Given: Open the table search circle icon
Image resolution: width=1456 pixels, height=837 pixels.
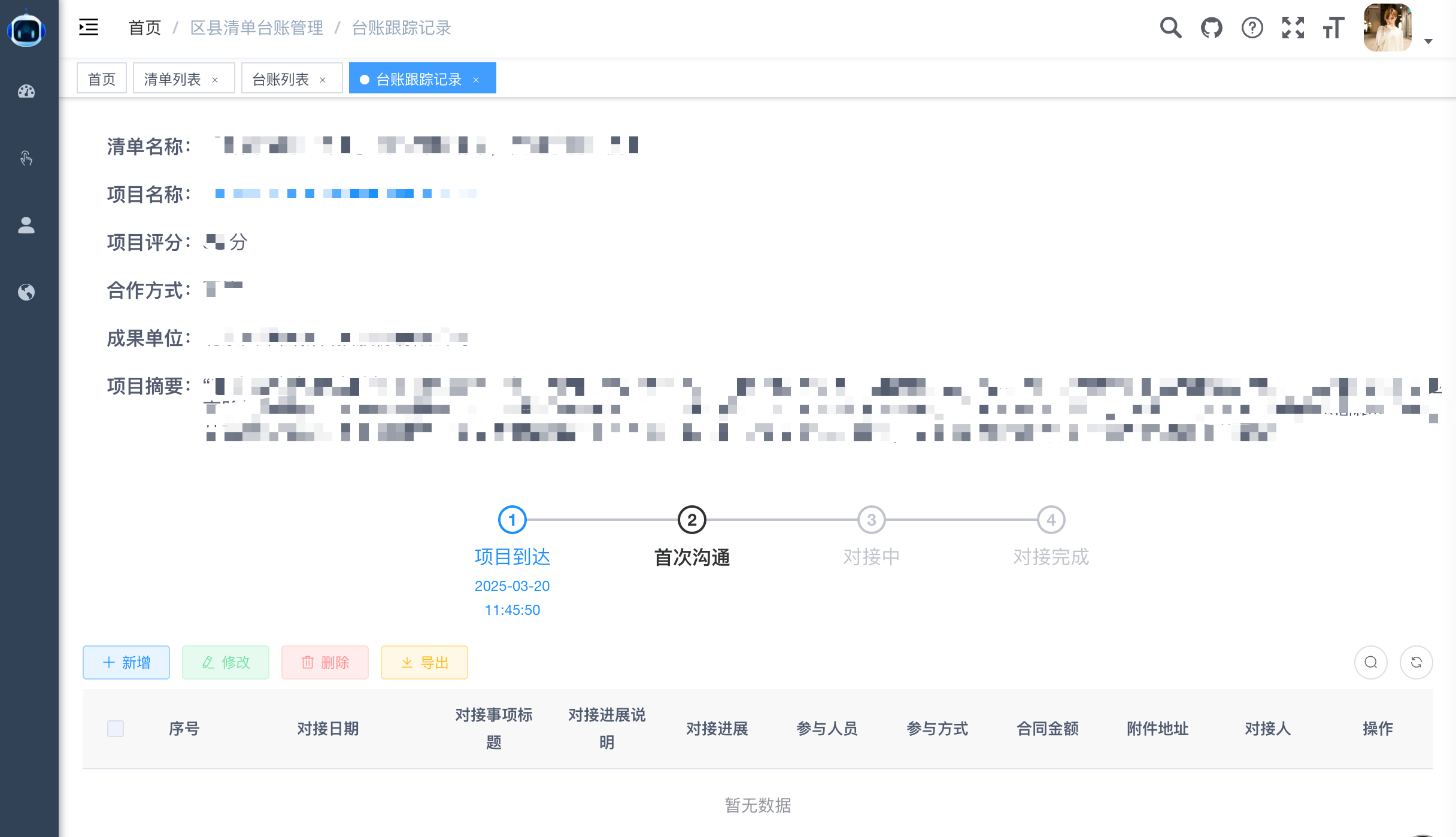Looking at the screenshot, I should point(1370,662).
